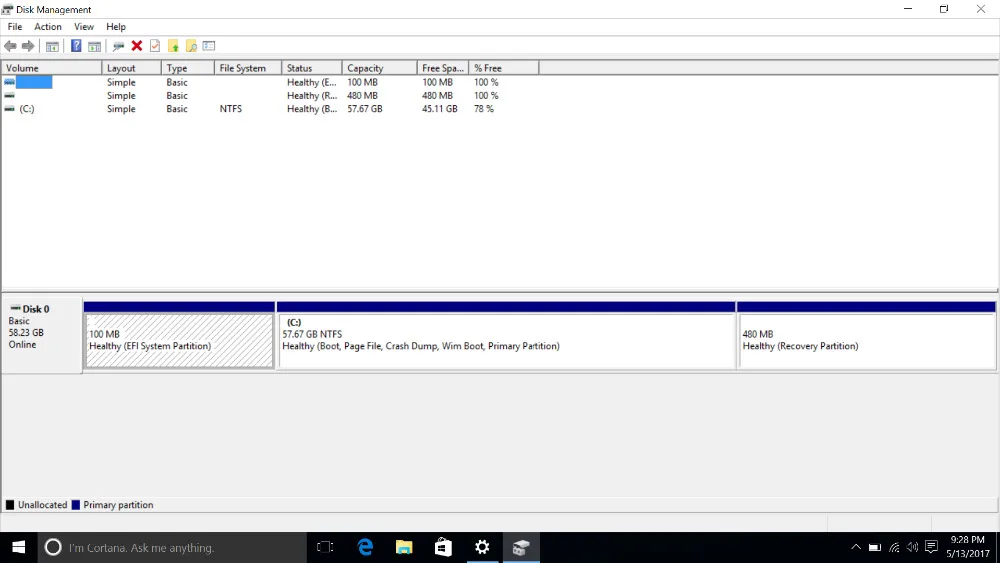Click the black Unallocated legend swatch

click(x=10, y=505)
